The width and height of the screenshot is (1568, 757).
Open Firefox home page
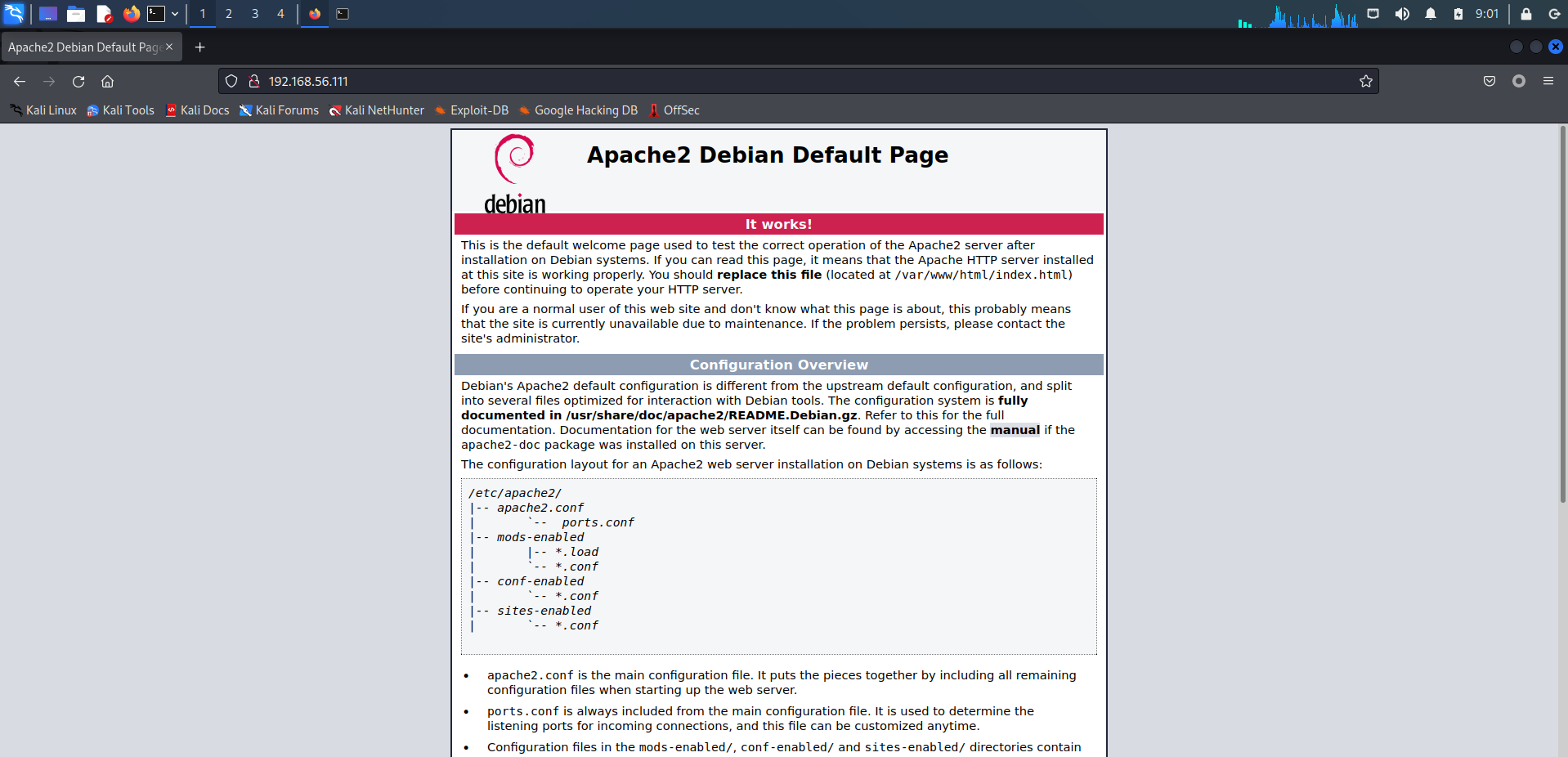[x=107, y=82]
